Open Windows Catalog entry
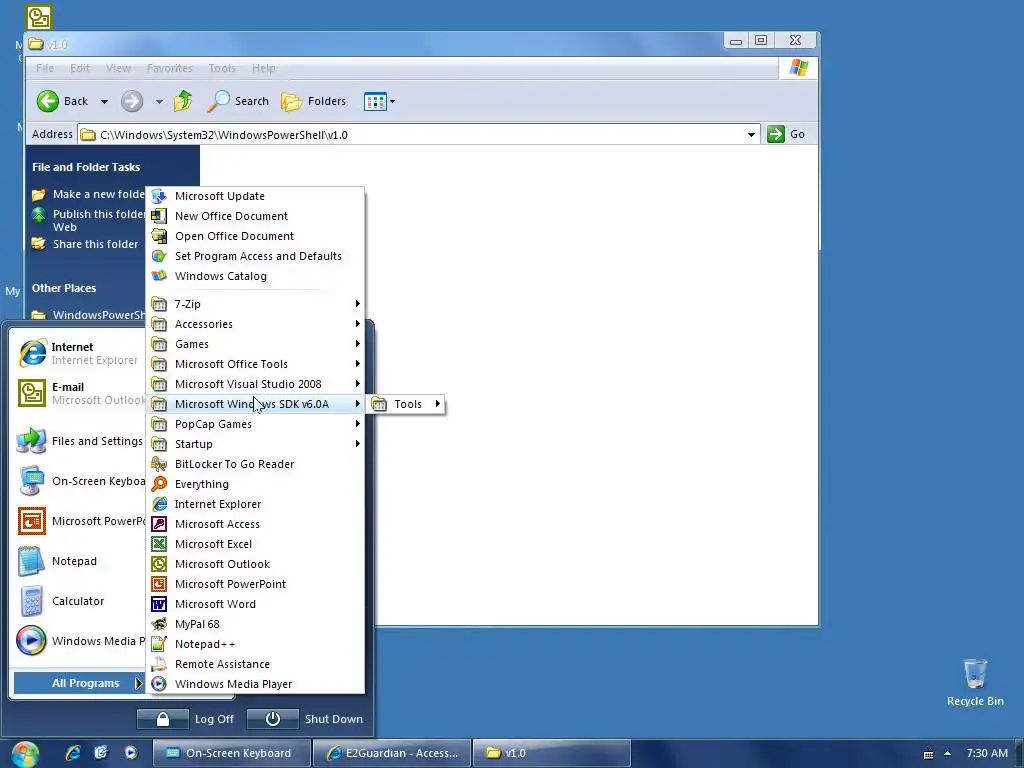Image resolution: width=1024 pixels, height=768 pixels. [x=255, y=276]
